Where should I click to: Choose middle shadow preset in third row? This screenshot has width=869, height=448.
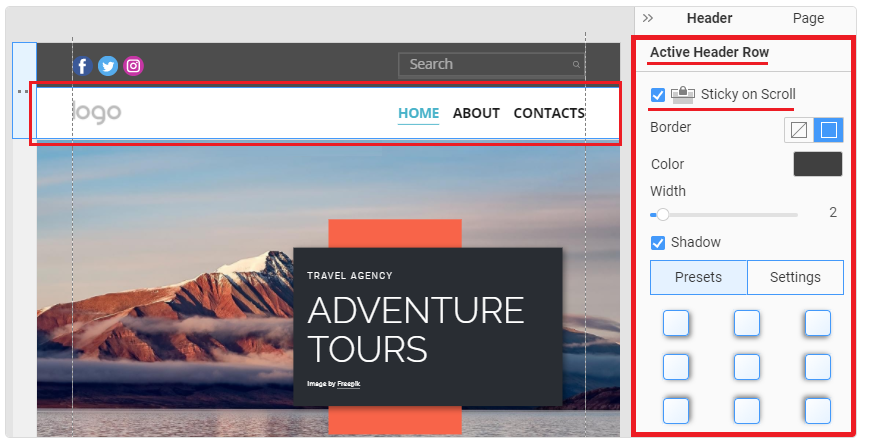(747, 411)
